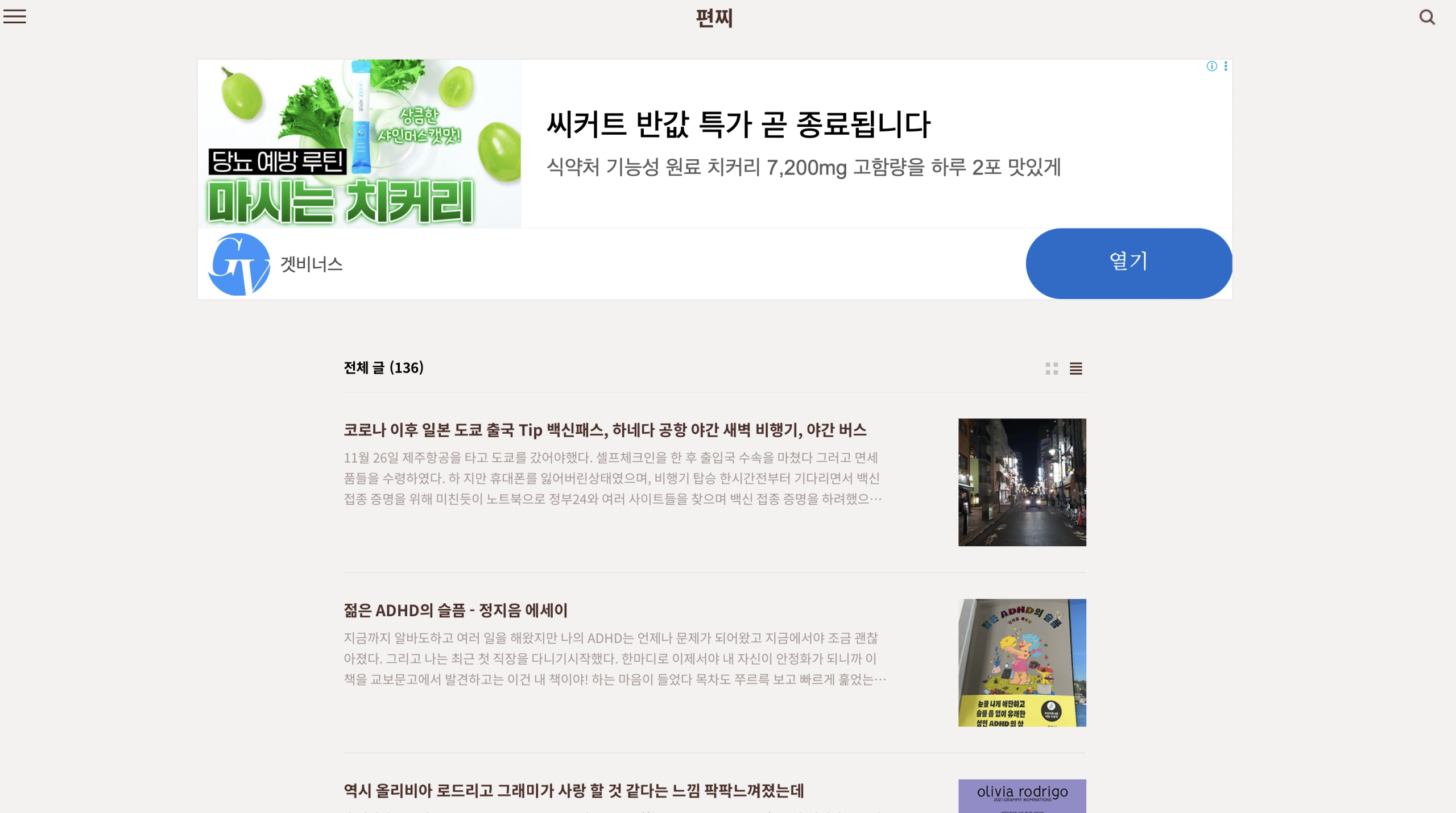Image resolution: width=1456 pixels, height=813 pixels.
Task: Click the 마시는 치커리 ad image
Action: coord(359,144)
